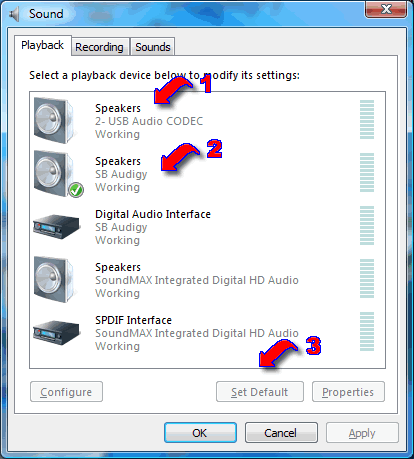
Task: Click the Cancel button
Action: click(281, 433)
